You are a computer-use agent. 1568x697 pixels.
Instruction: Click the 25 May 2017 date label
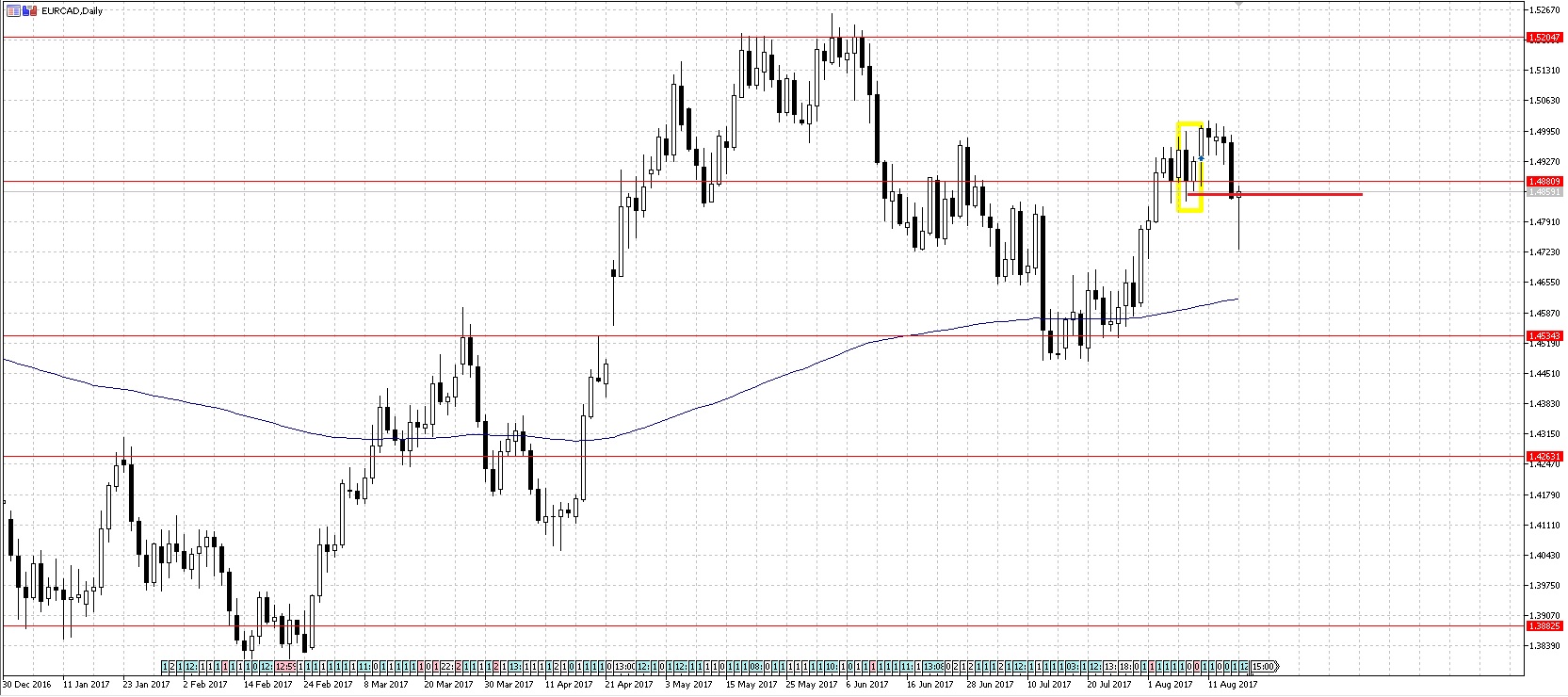pos(812,685)
